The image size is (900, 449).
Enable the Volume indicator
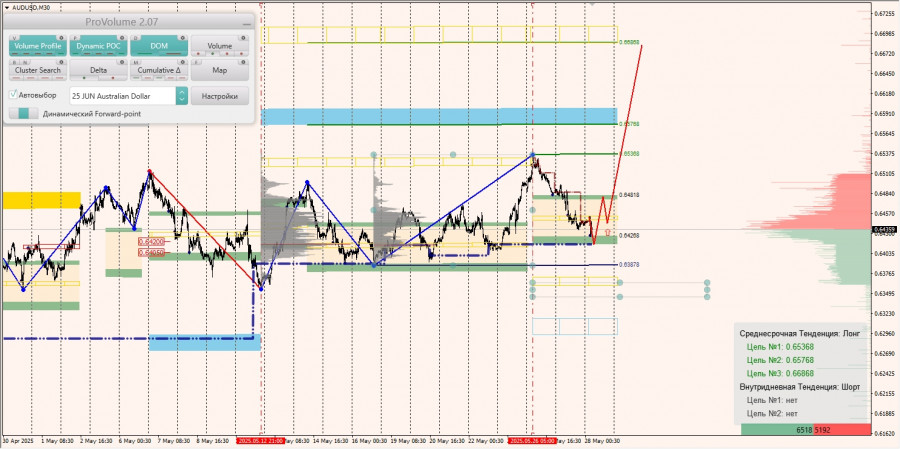pos(220,46)
